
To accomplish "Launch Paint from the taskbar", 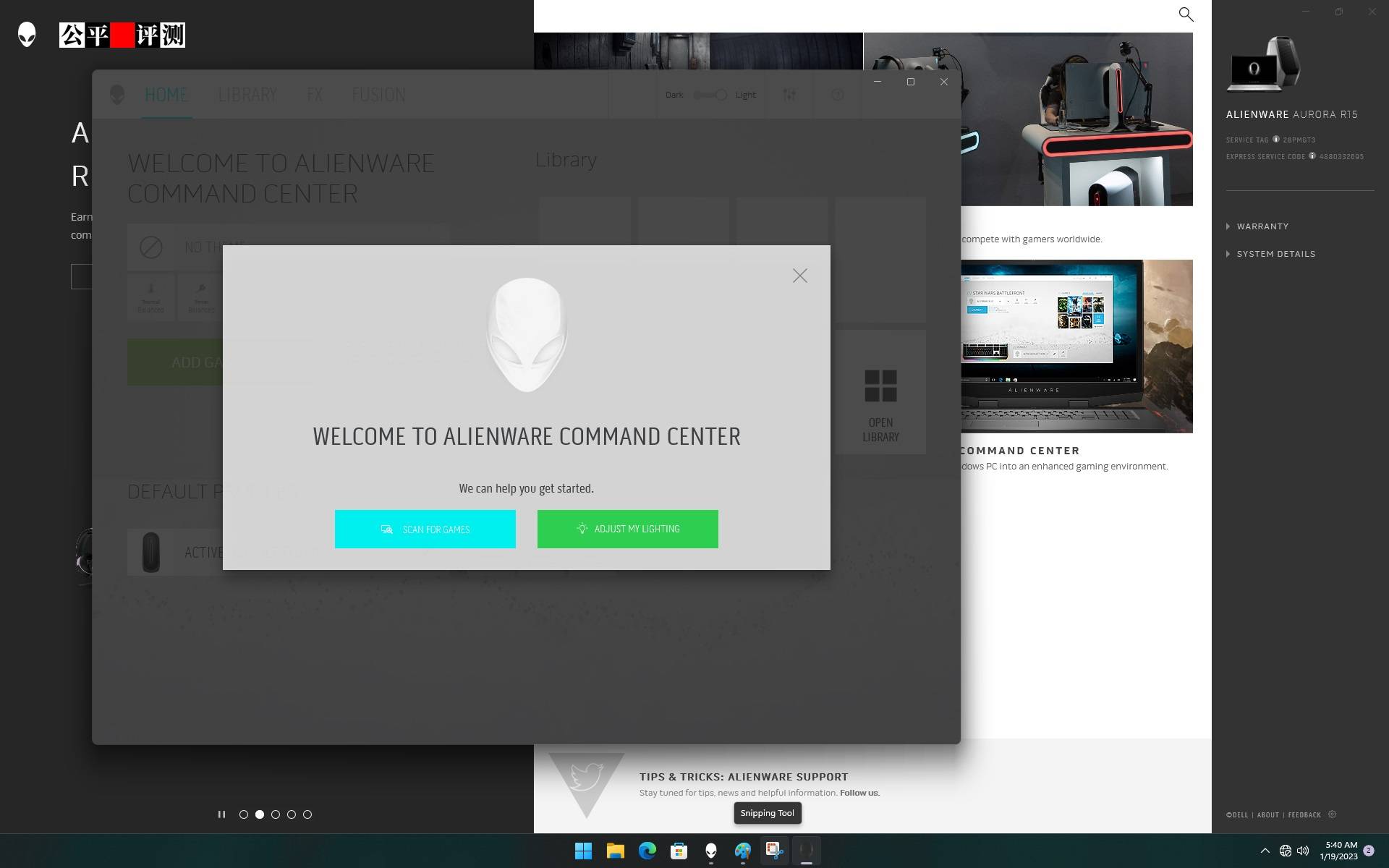I will 742,851.
